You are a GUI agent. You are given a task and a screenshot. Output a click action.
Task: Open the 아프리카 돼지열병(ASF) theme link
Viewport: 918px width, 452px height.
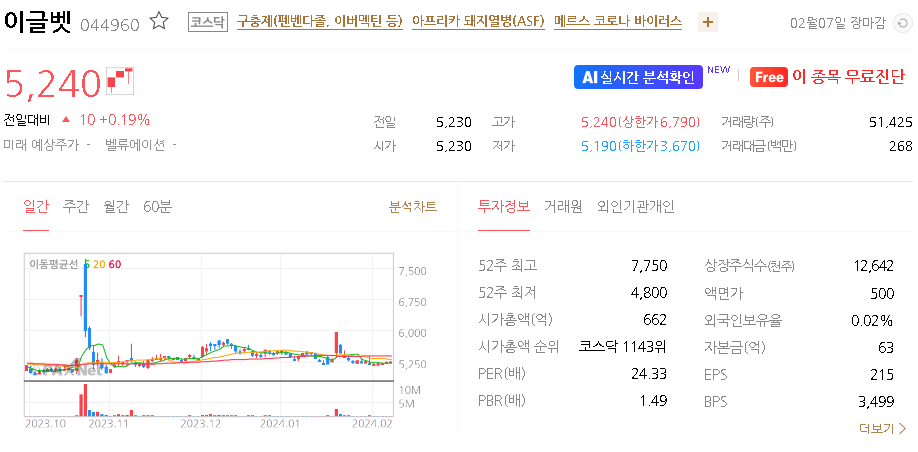pos(478,22)
